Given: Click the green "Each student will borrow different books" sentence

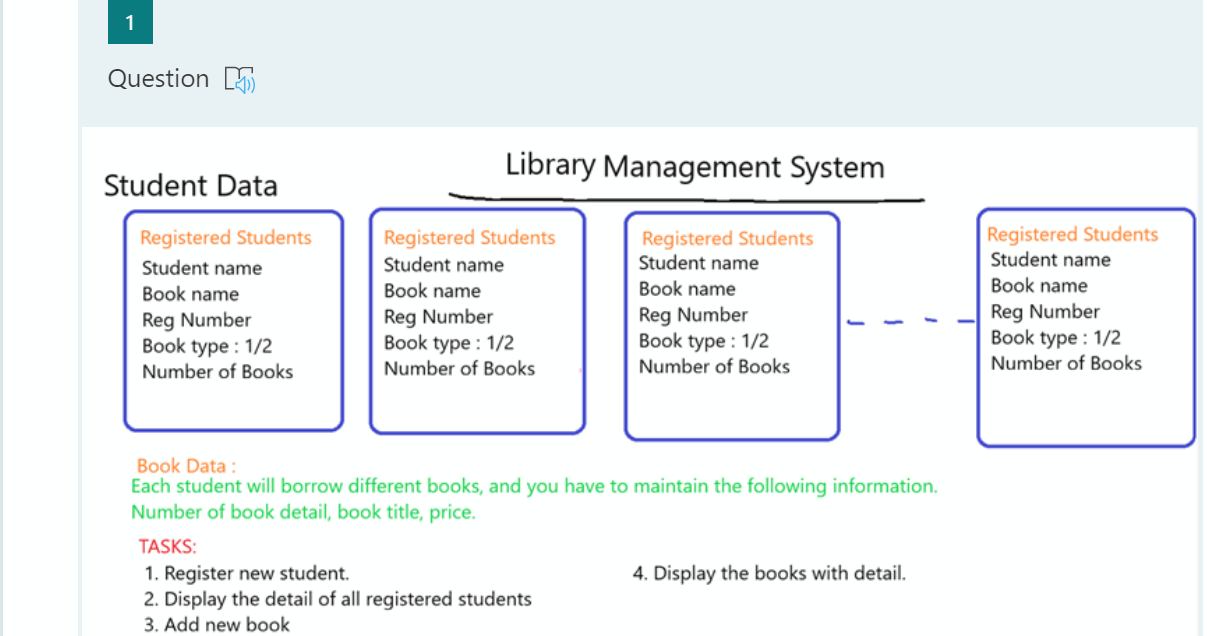Looking at the screenshot, I should pyautogui.click(x=535, y=487).
